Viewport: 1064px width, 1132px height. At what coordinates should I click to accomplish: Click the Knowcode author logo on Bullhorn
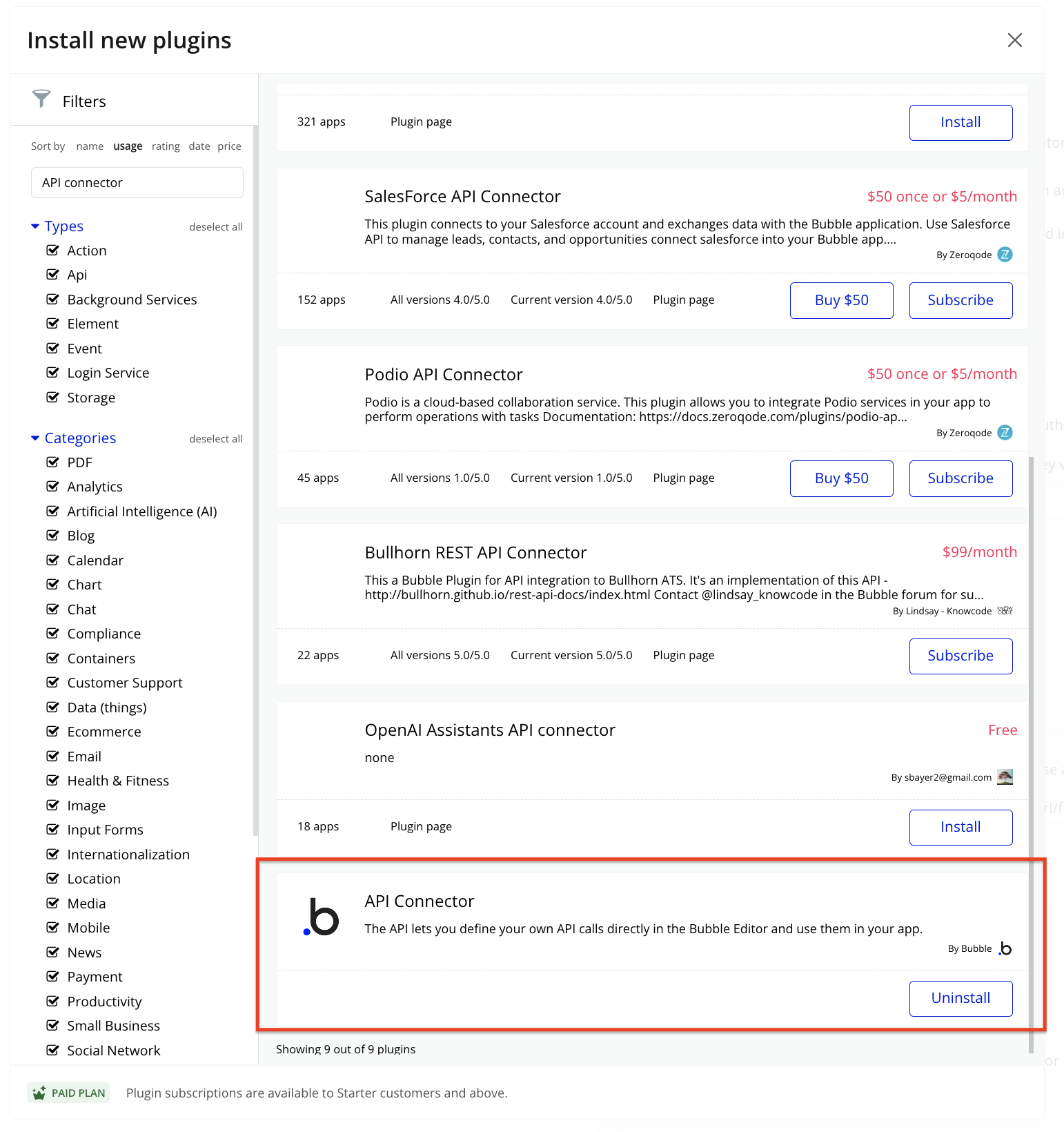pos(1005,611)
